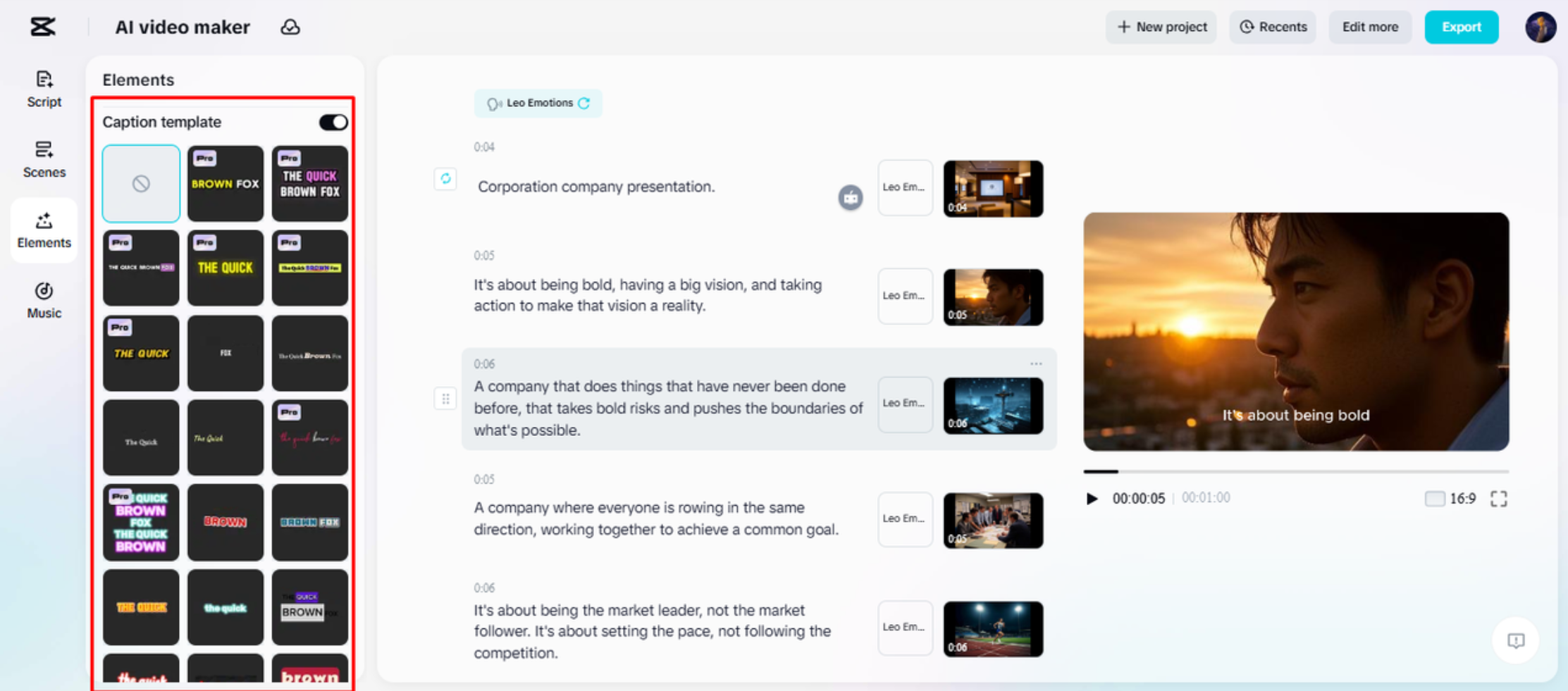1568x691 pixels.
Task: Click the AI robot icon beside first script line
Action: pos(851,198)
